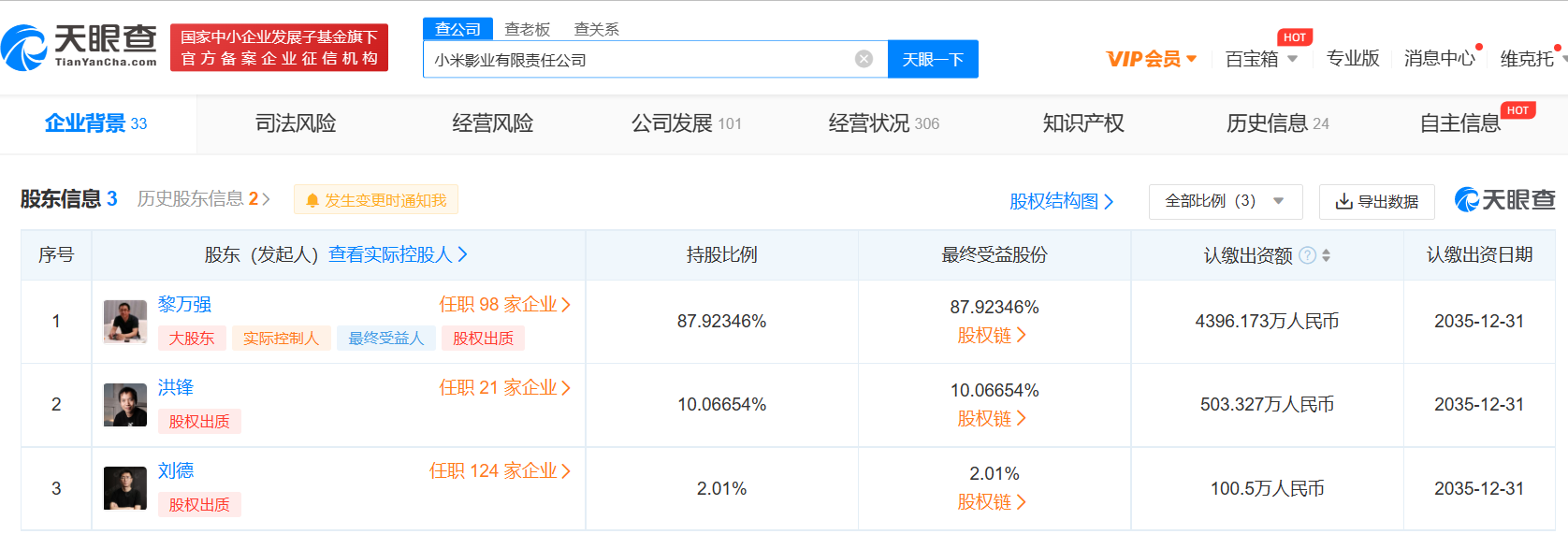
Task: Switch to the 查公司 search tab
Action: click(457, 29)
